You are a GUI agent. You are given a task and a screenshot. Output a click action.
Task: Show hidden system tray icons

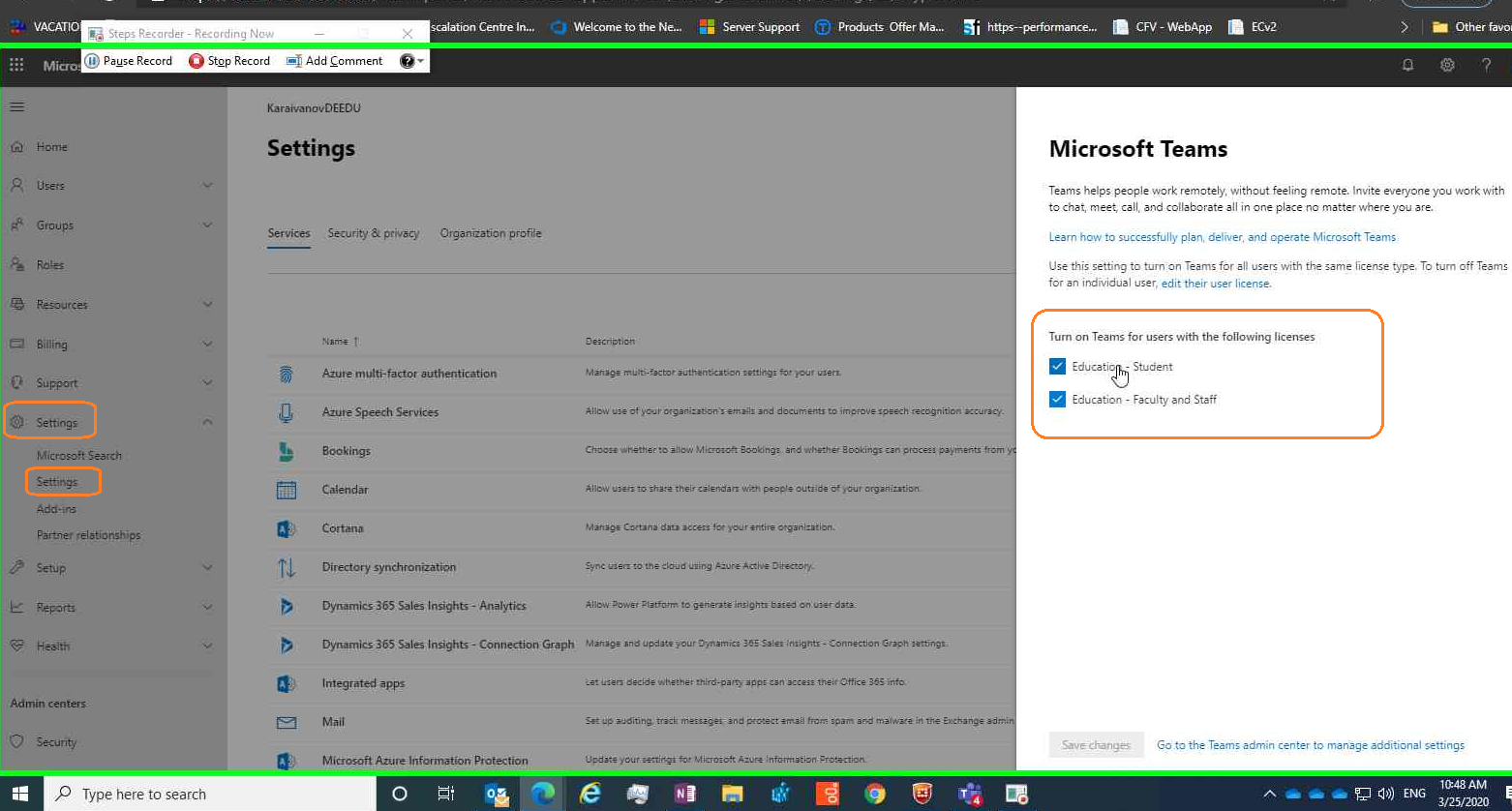coord(1269,794)
